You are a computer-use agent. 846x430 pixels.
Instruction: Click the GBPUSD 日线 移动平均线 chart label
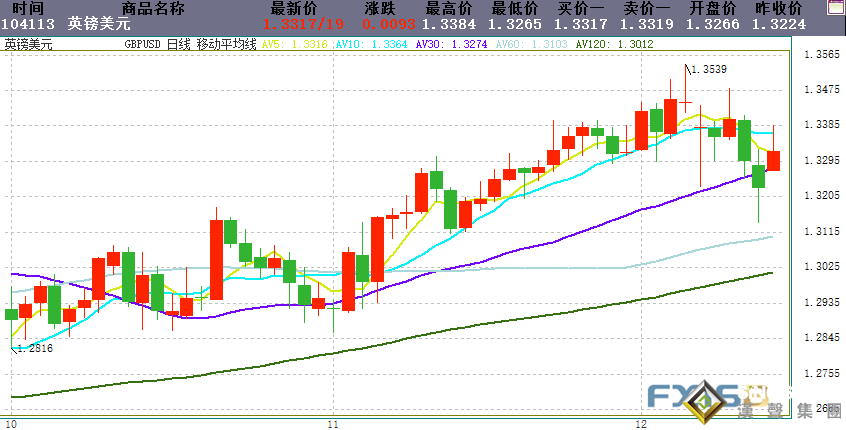[x=190, y=44]
